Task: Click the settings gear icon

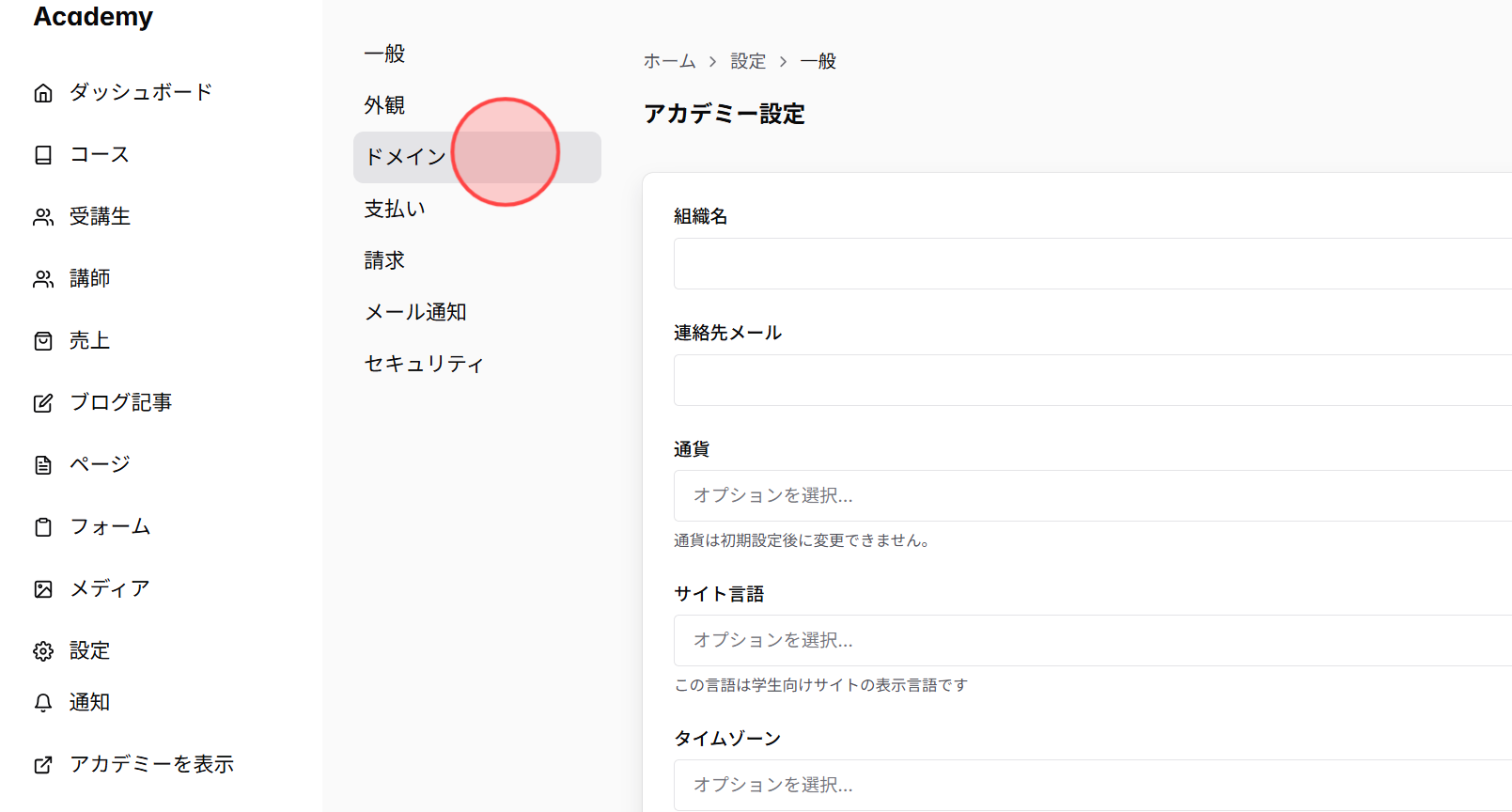Action: (x=43, y=651)
